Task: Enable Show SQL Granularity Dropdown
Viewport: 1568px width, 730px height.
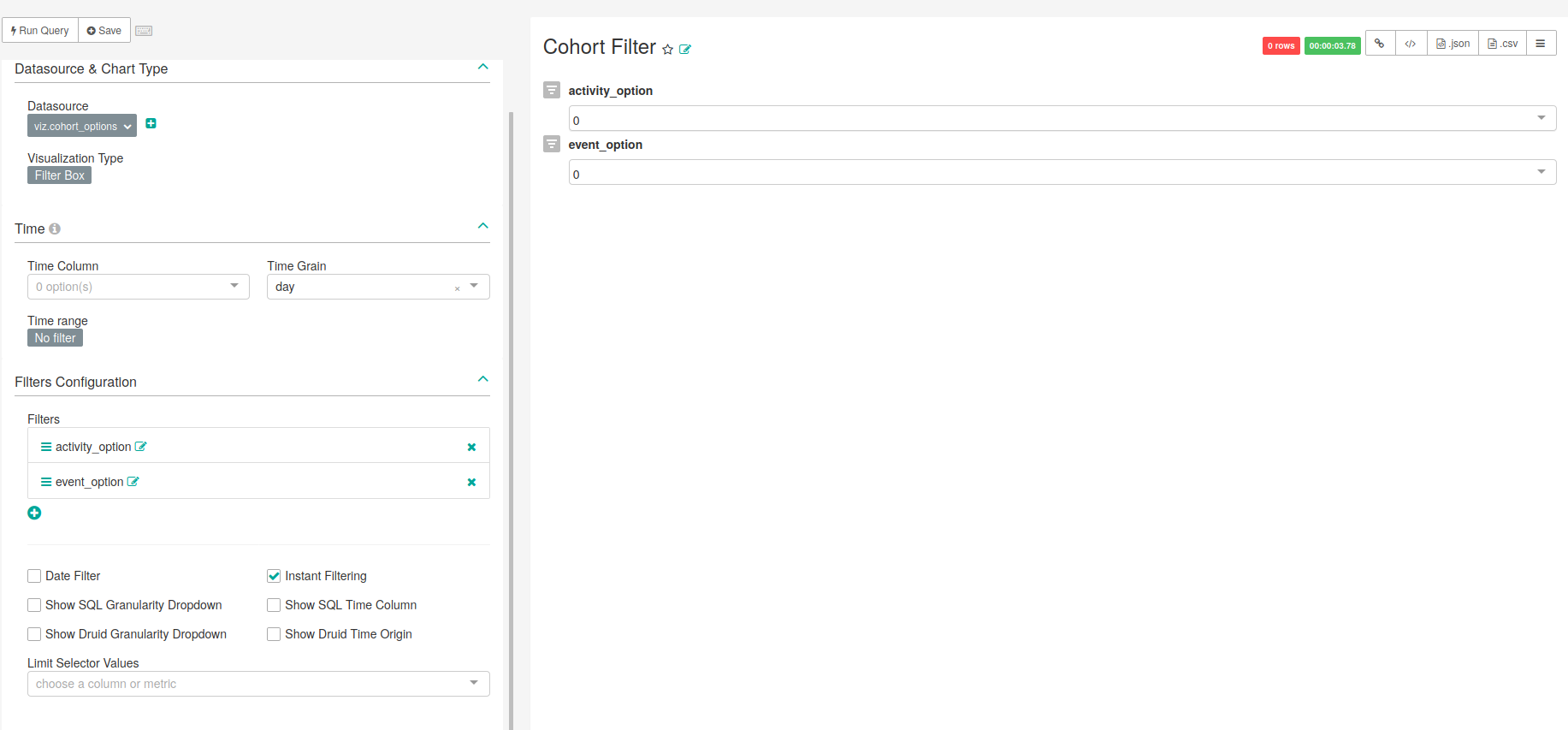Action: coord(34,605)
